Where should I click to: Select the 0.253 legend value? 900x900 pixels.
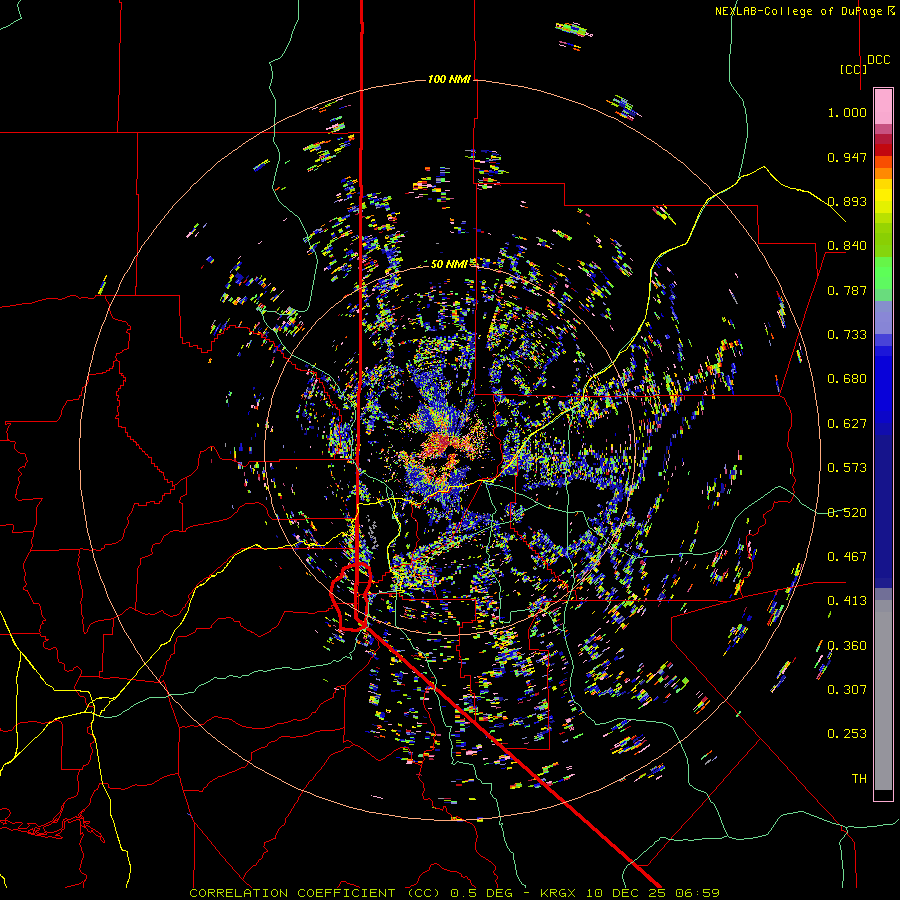coord(847,734)
